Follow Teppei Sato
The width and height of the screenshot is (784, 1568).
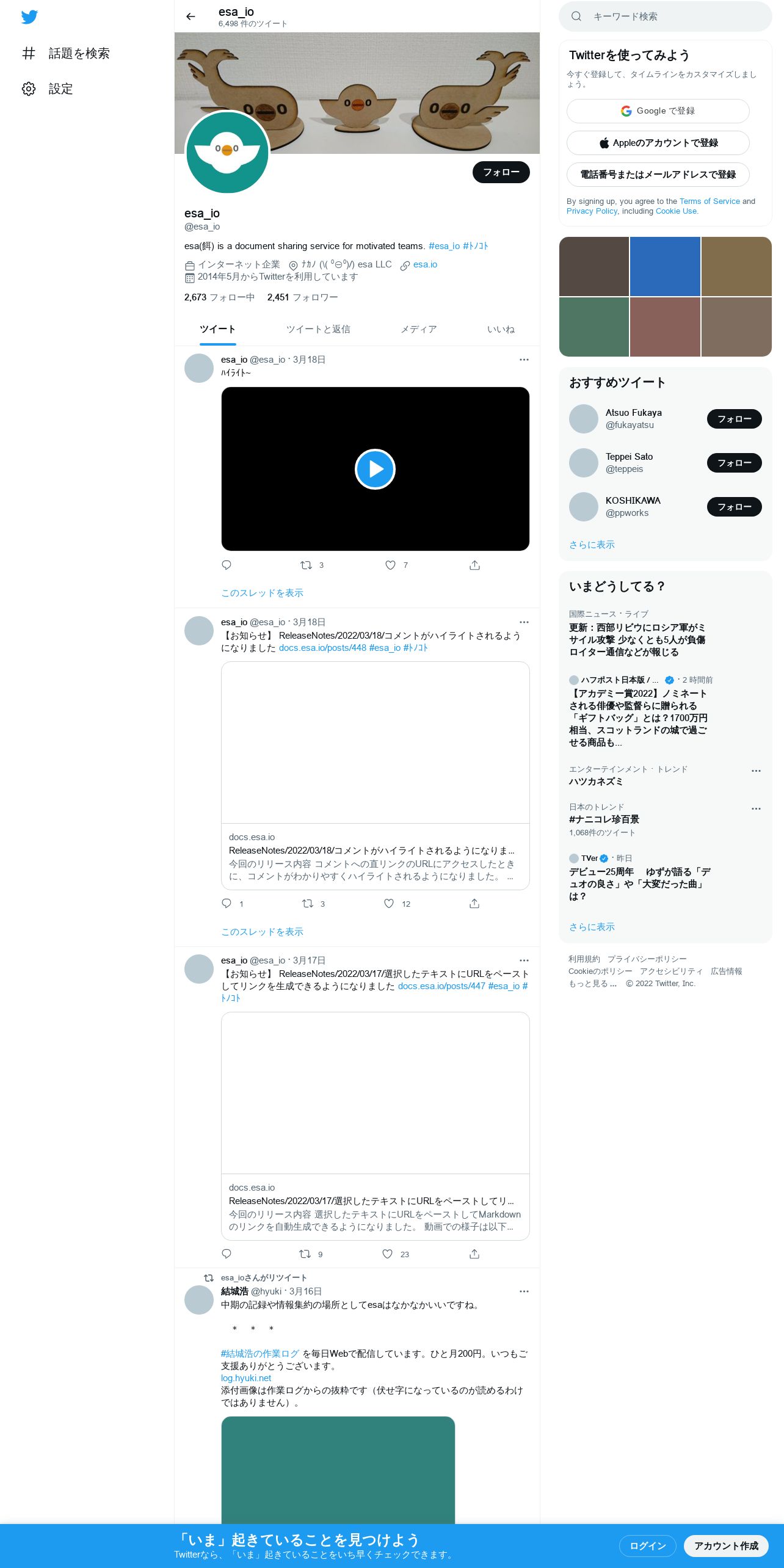pos(734,463)
